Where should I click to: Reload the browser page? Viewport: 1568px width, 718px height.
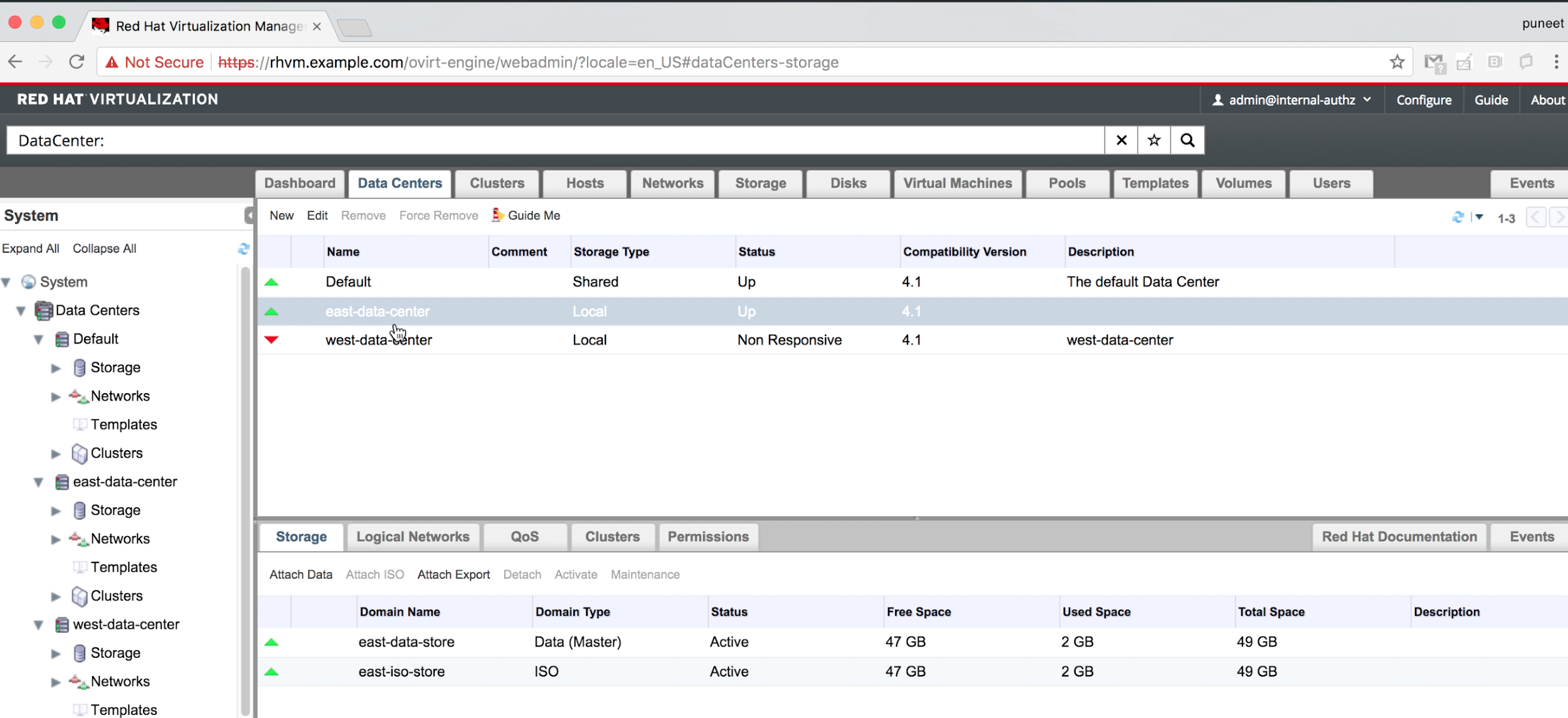pos(77,62)
